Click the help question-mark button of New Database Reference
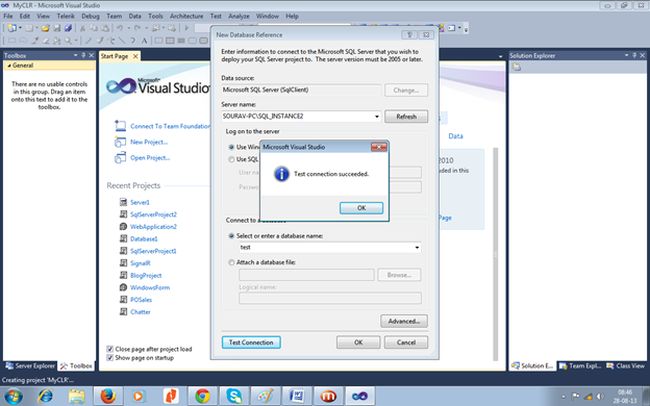The width and height of the screenshot is (650, 406). pyautogui.click(x=409, y=35)
